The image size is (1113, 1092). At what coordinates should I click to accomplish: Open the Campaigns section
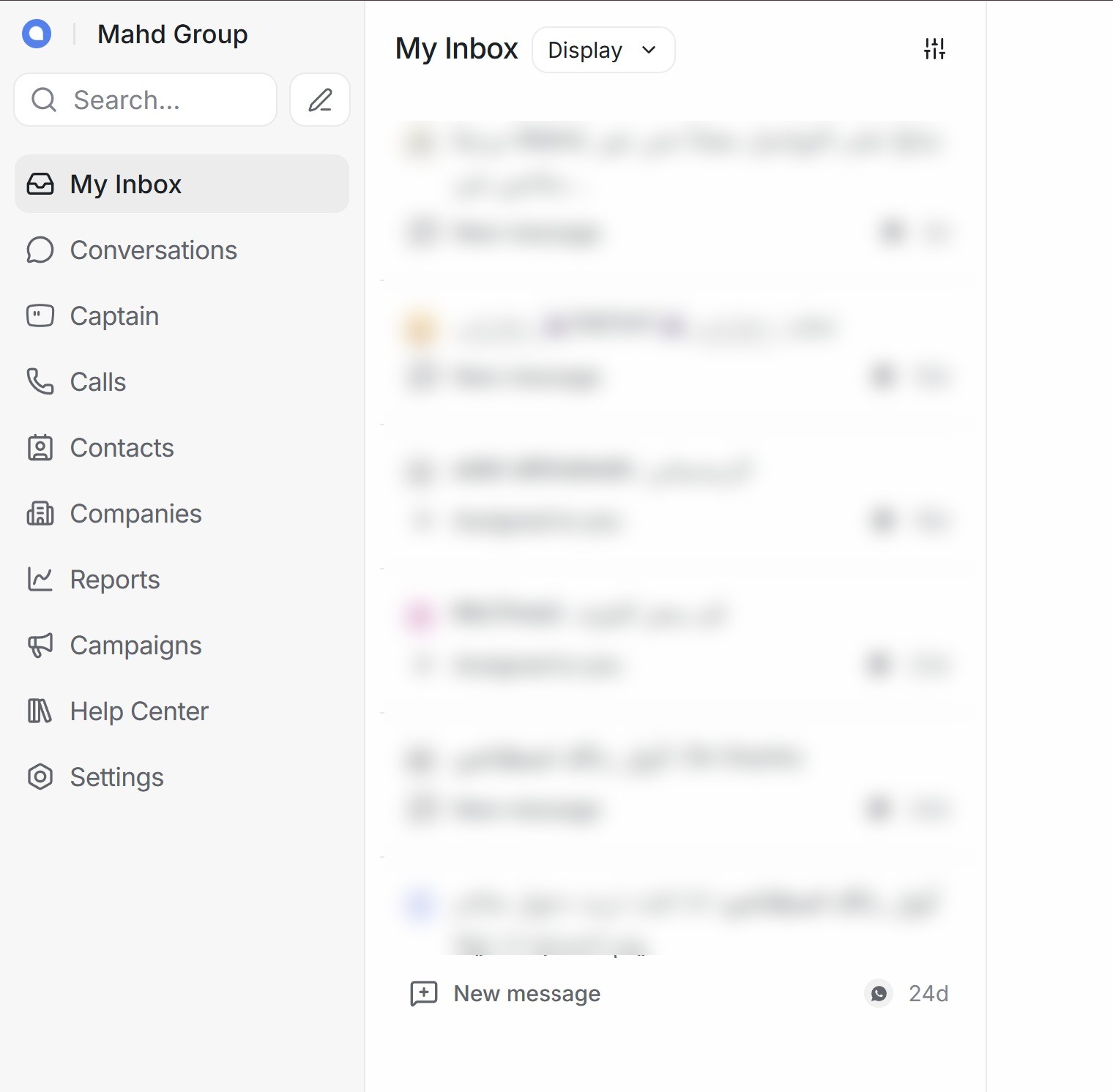[182, 646]
